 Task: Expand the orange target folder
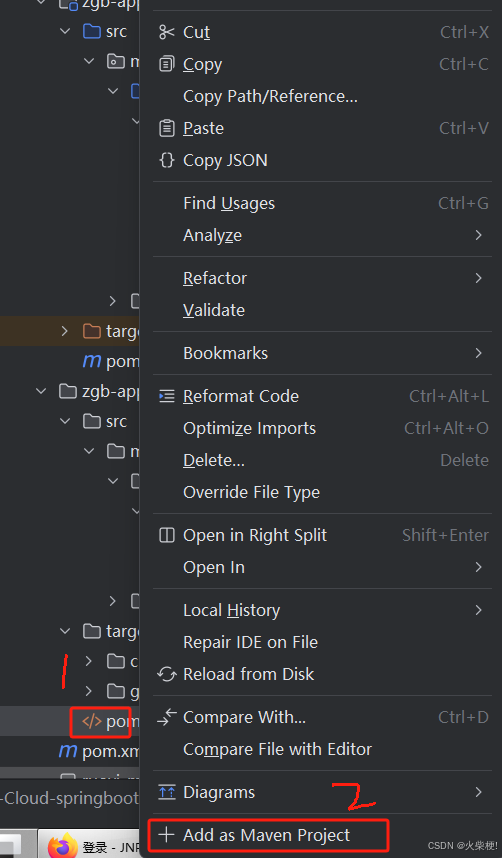(x=65, y=331)
